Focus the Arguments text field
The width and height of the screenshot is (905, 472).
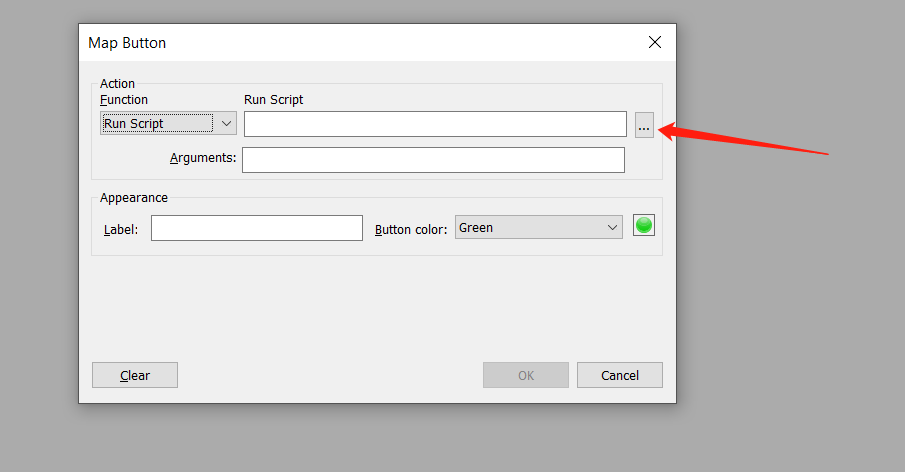[433, 160]
